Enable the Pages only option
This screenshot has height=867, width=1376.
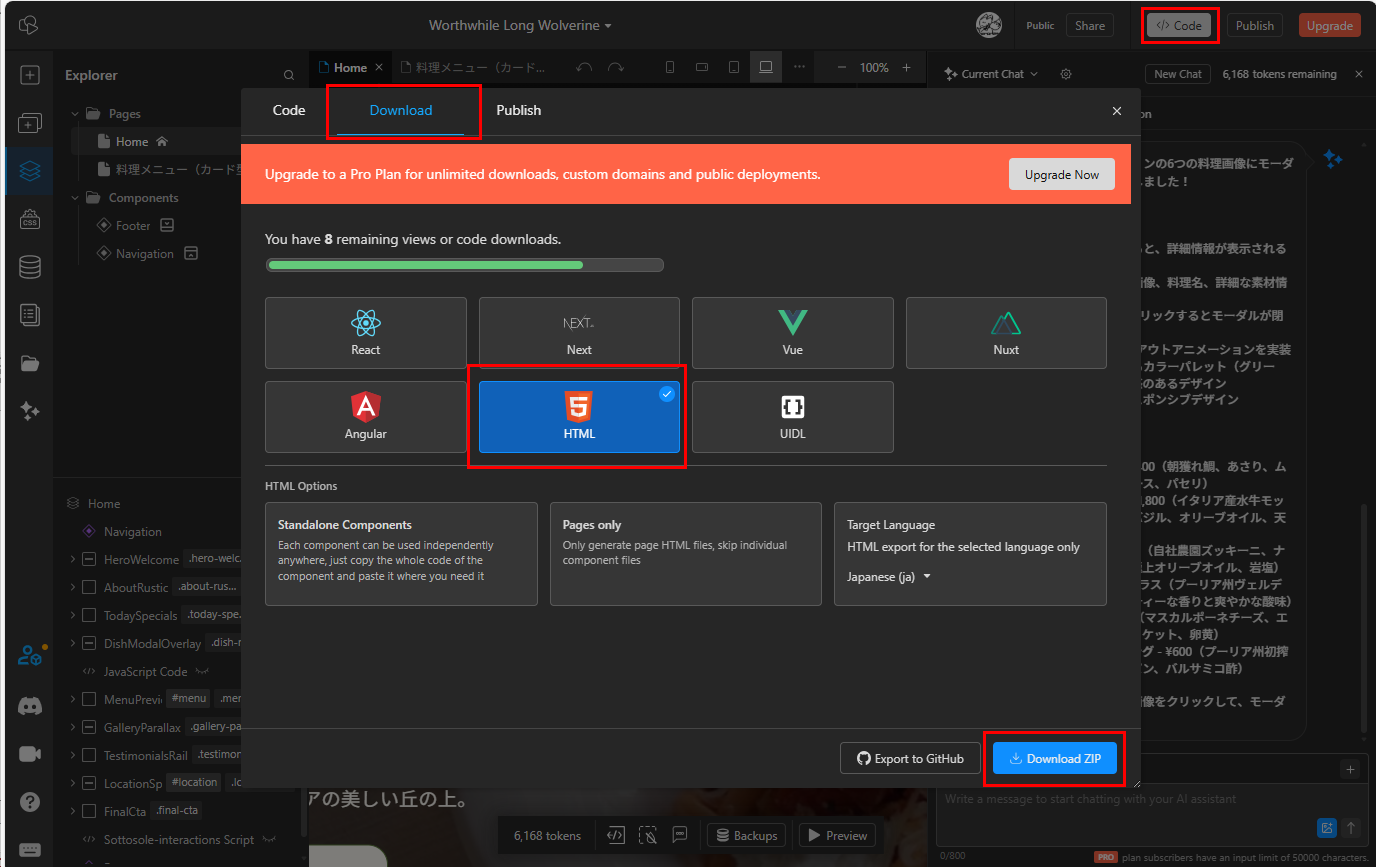[x=685, y=553]
